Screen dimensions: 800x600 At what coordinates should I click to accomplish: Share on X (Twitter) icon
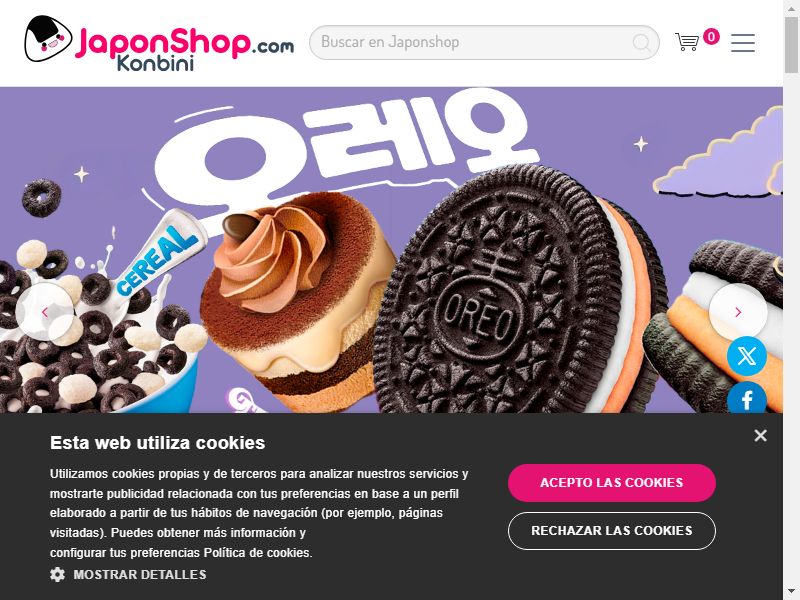(746, 356)
